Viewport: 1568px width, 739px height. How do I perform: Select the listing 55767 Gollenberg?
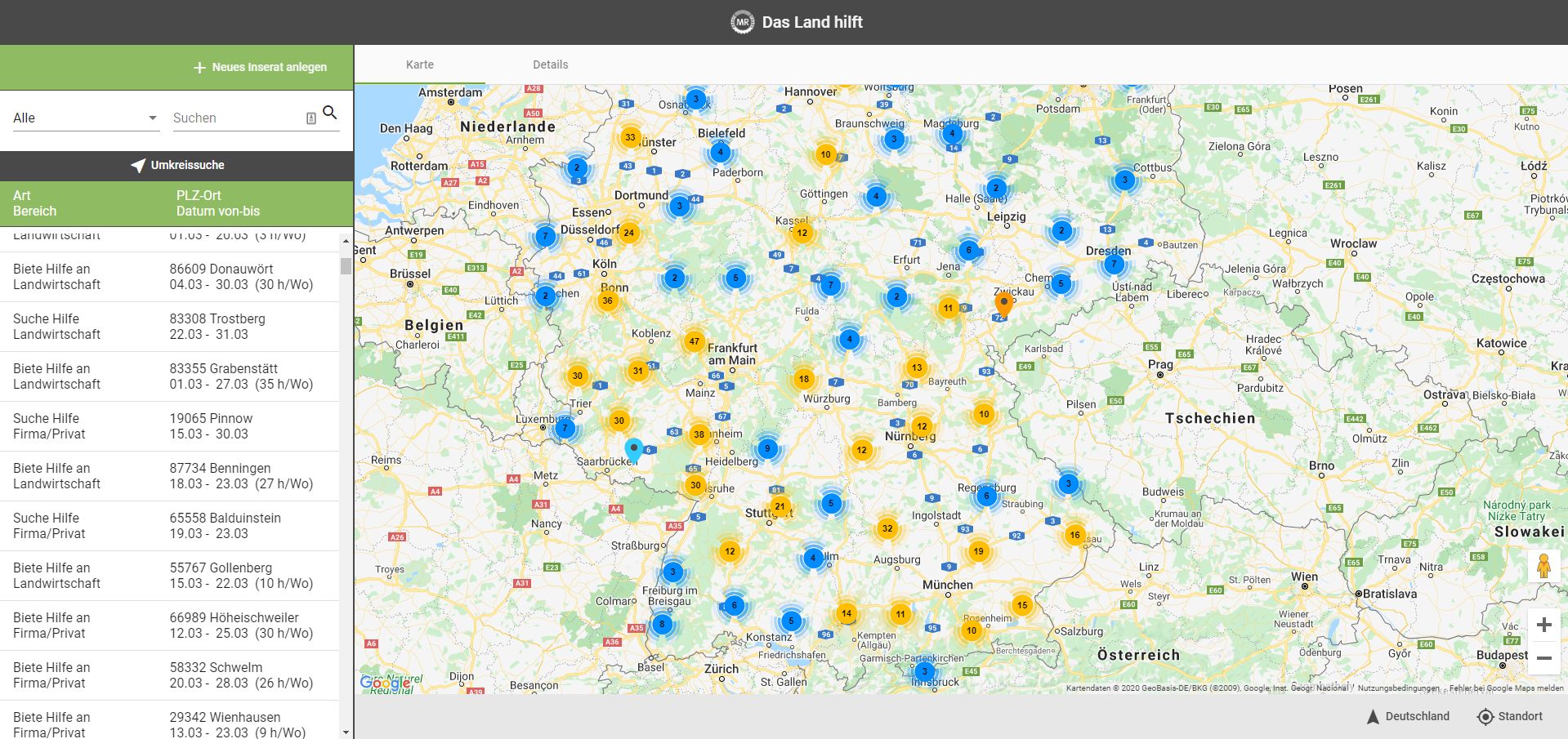pyautogui.click(x=169, y=576)
